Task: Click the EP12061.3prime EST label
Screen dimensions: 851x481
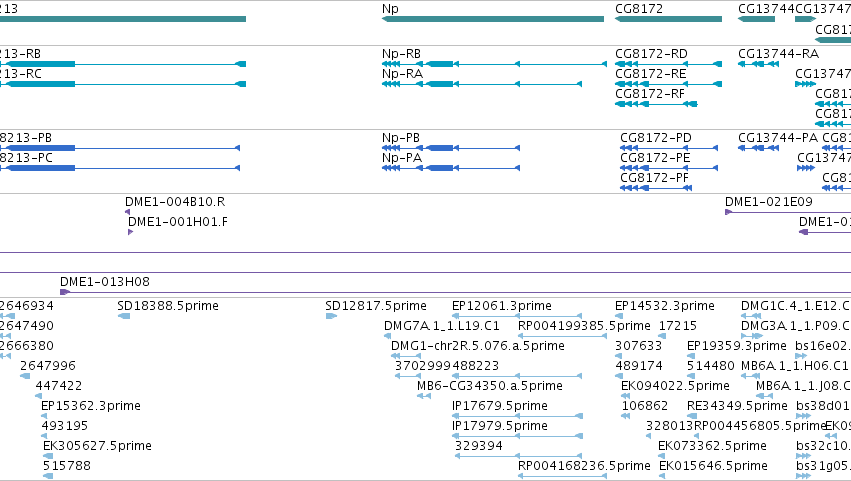Action: (x=502, y=306)
